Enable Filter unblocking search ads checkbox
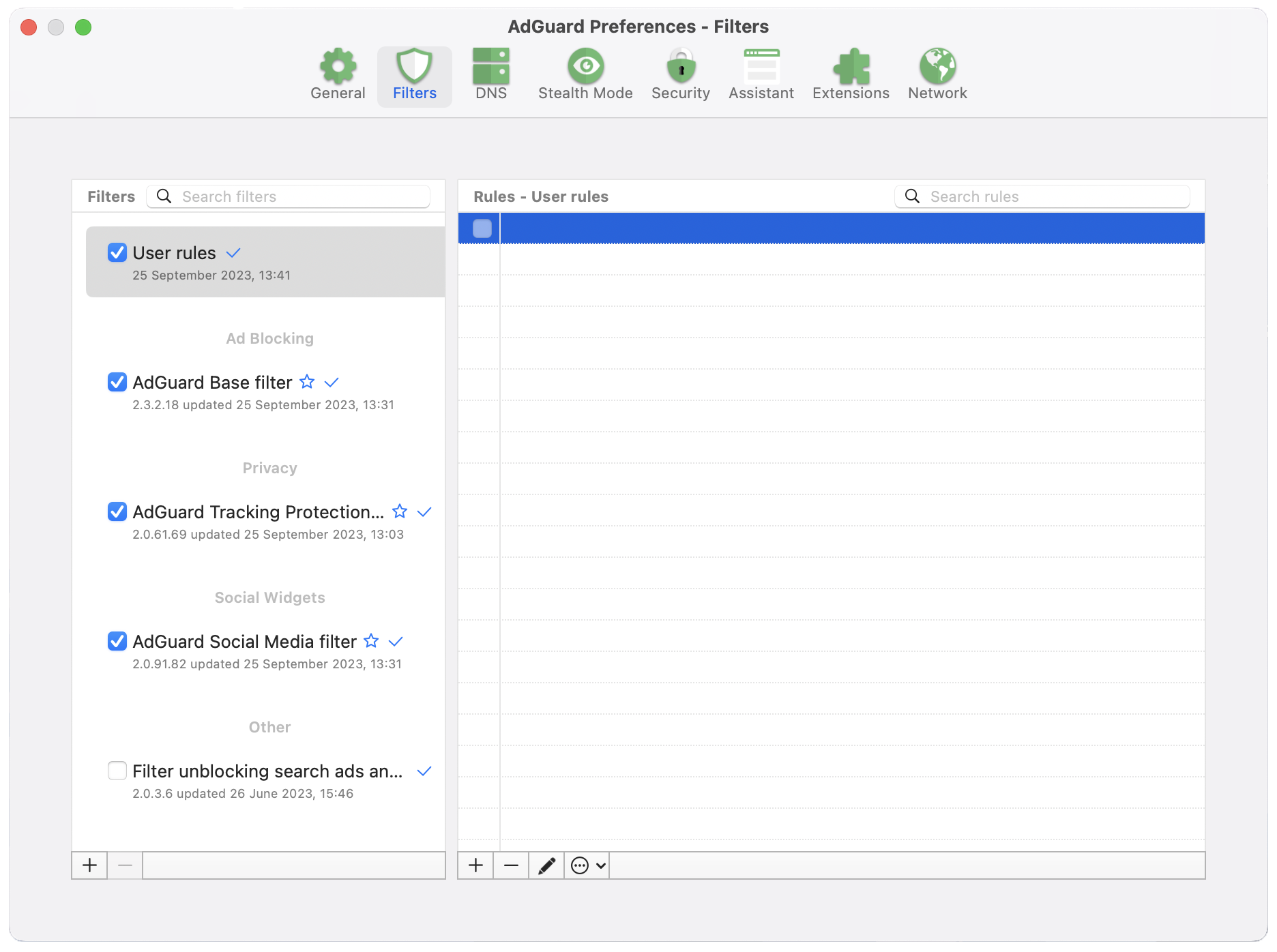Image resolution: width=1277 pixels, height=952 pixels. point(117,771)
